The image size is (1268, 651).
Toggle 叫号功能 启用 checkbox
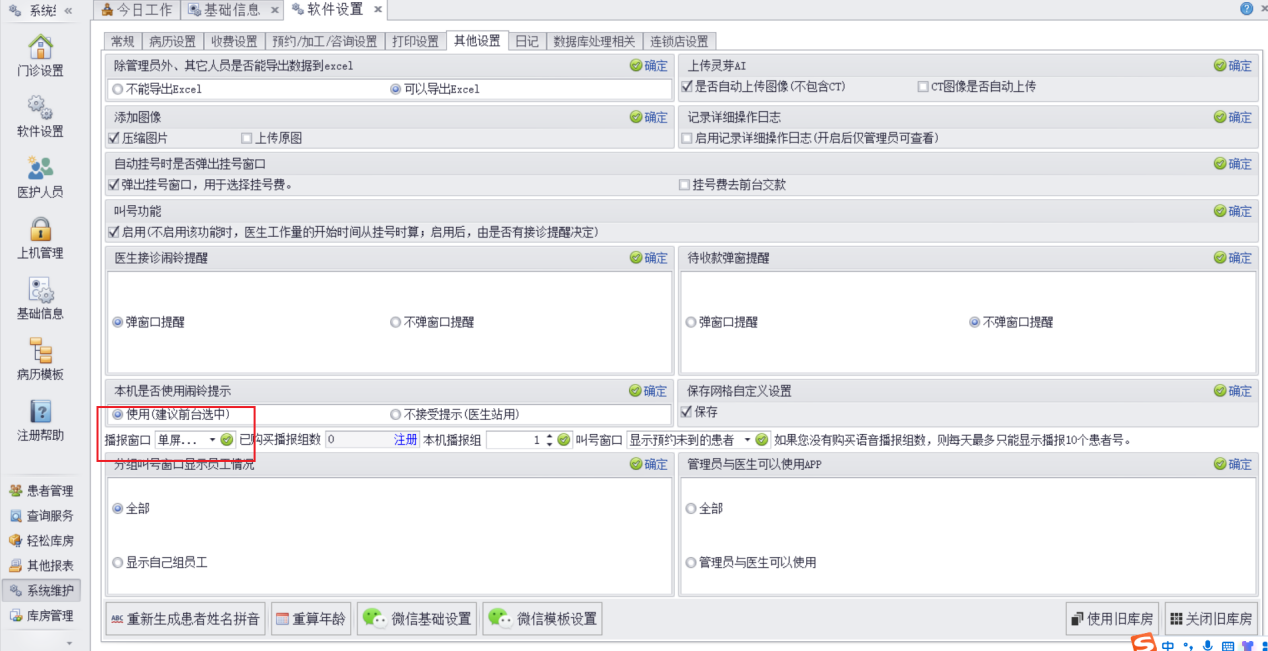[x=113, y=232]
